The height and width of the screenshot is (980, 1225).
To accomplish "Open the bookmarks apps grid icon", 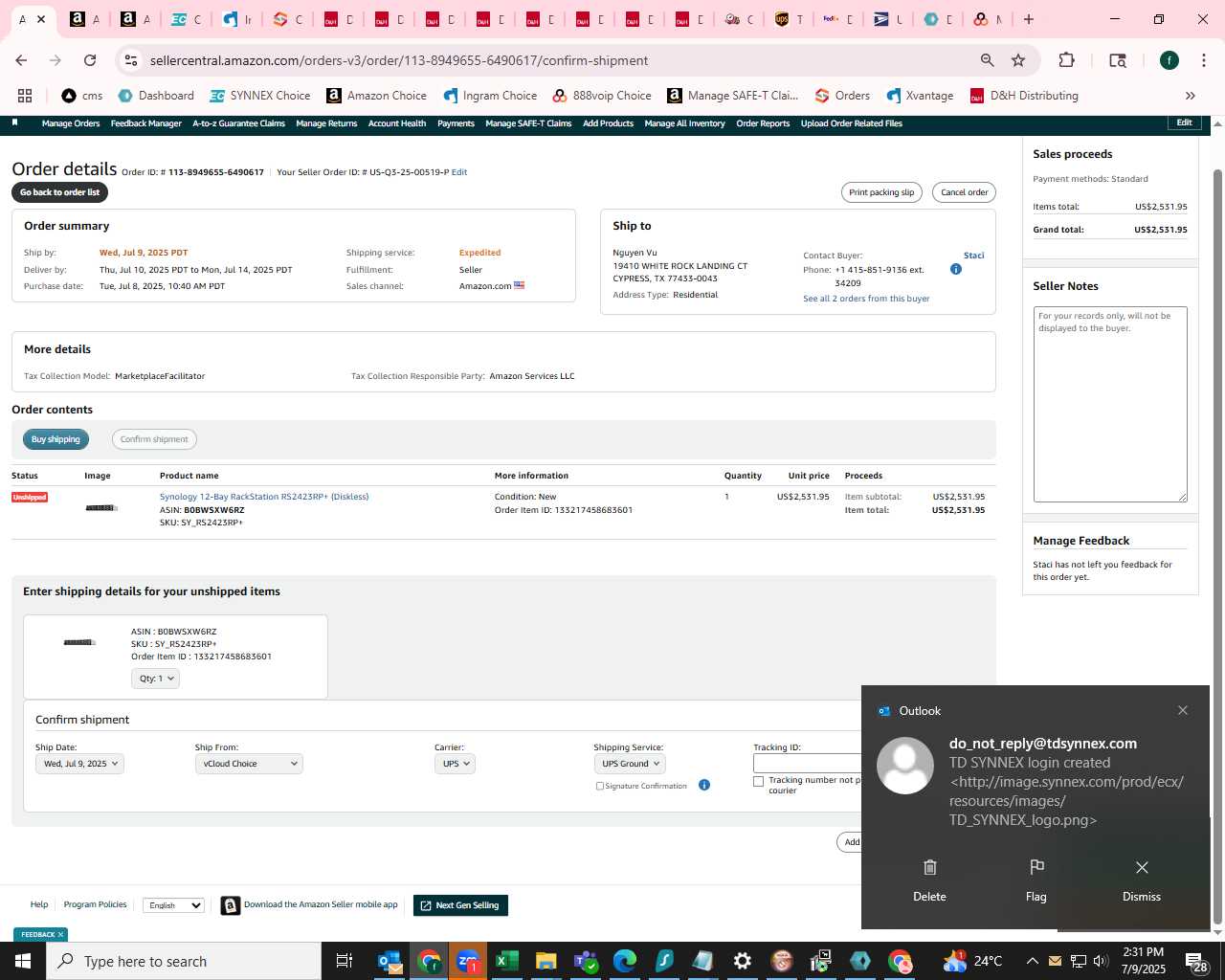I will (25, 96).
